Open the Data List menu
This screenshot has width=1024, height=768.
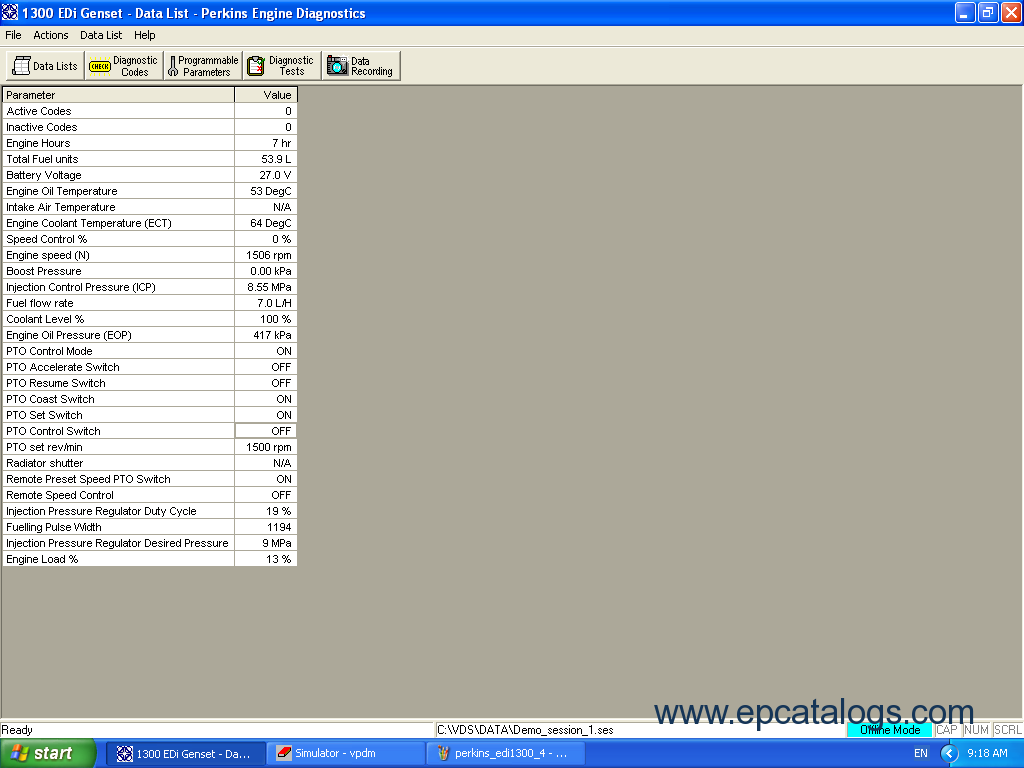101,35
